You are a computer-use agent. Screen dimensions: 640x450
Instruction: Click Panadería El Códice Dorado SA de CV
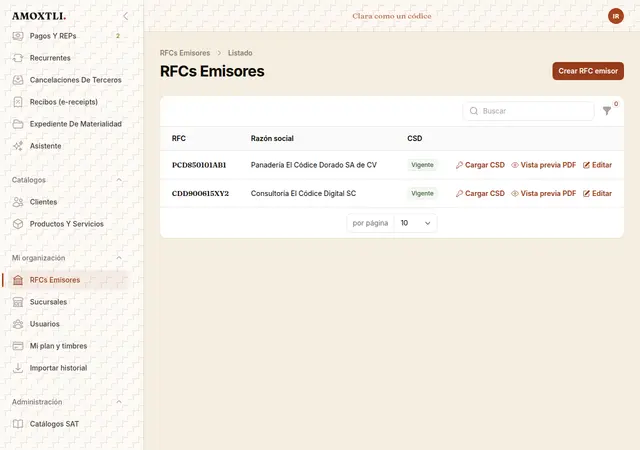313,165
